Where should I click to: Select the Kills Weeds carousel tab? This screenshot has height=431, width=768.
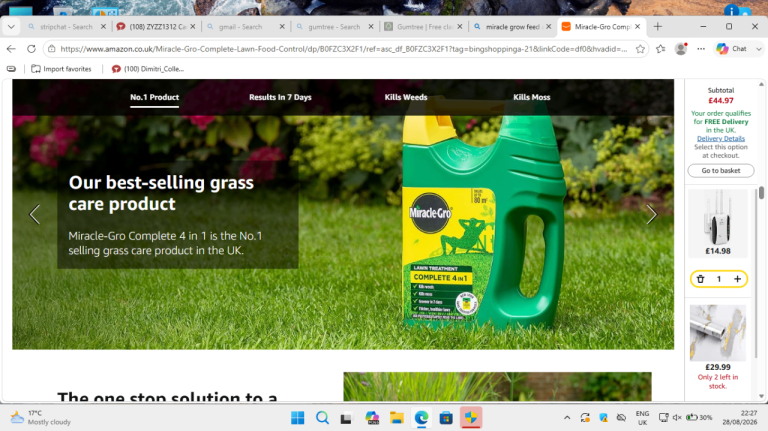coord(406,97)
